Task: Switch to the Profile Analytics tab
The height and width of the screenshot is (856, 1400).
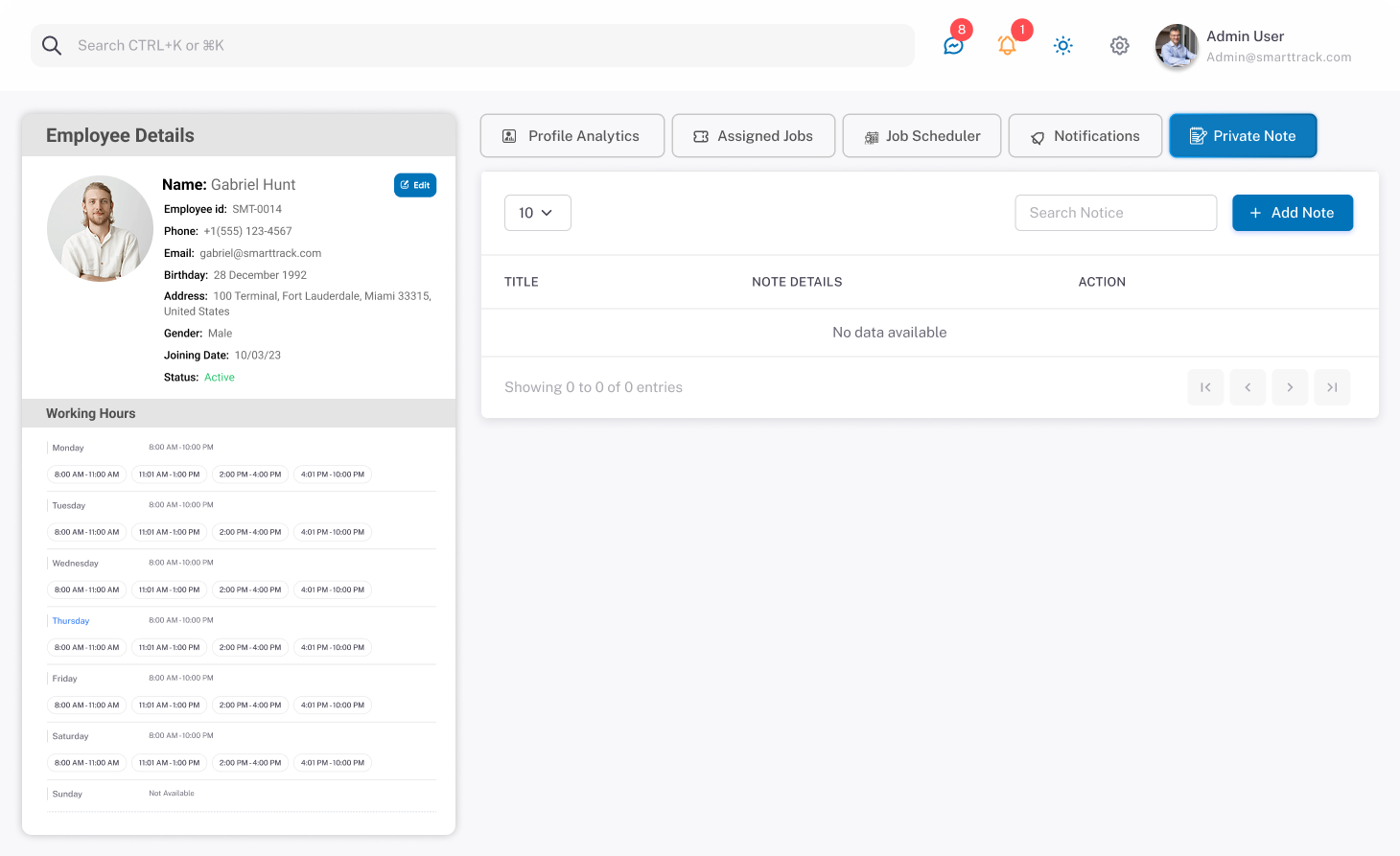Action: (x=572, y=136)
